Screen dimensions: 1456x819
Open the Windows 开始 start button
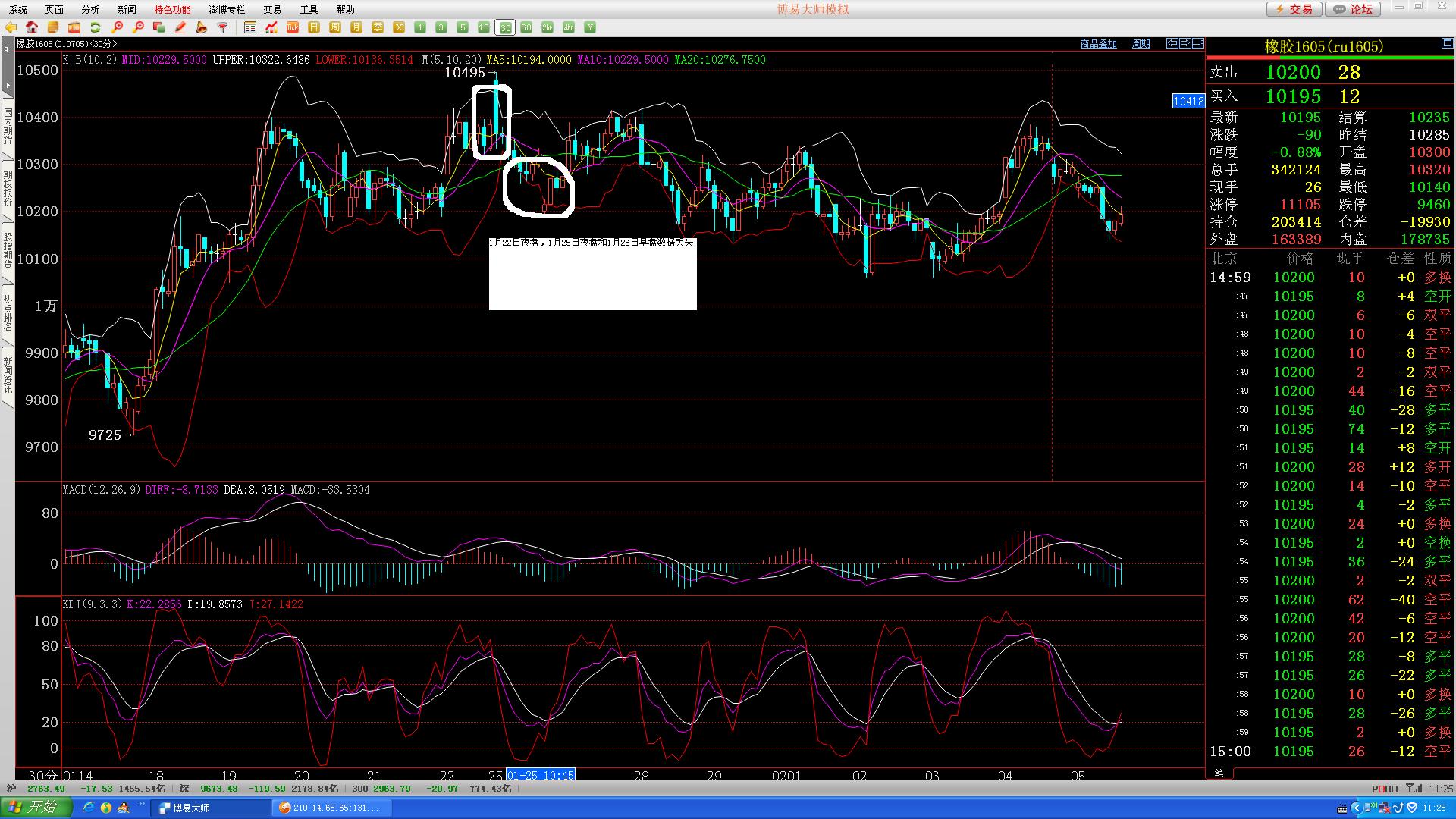pos(36,807)
